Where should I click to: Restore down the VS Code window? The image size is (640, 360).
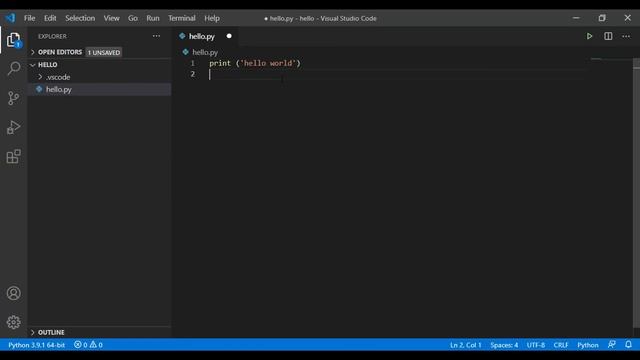point(602,18)
